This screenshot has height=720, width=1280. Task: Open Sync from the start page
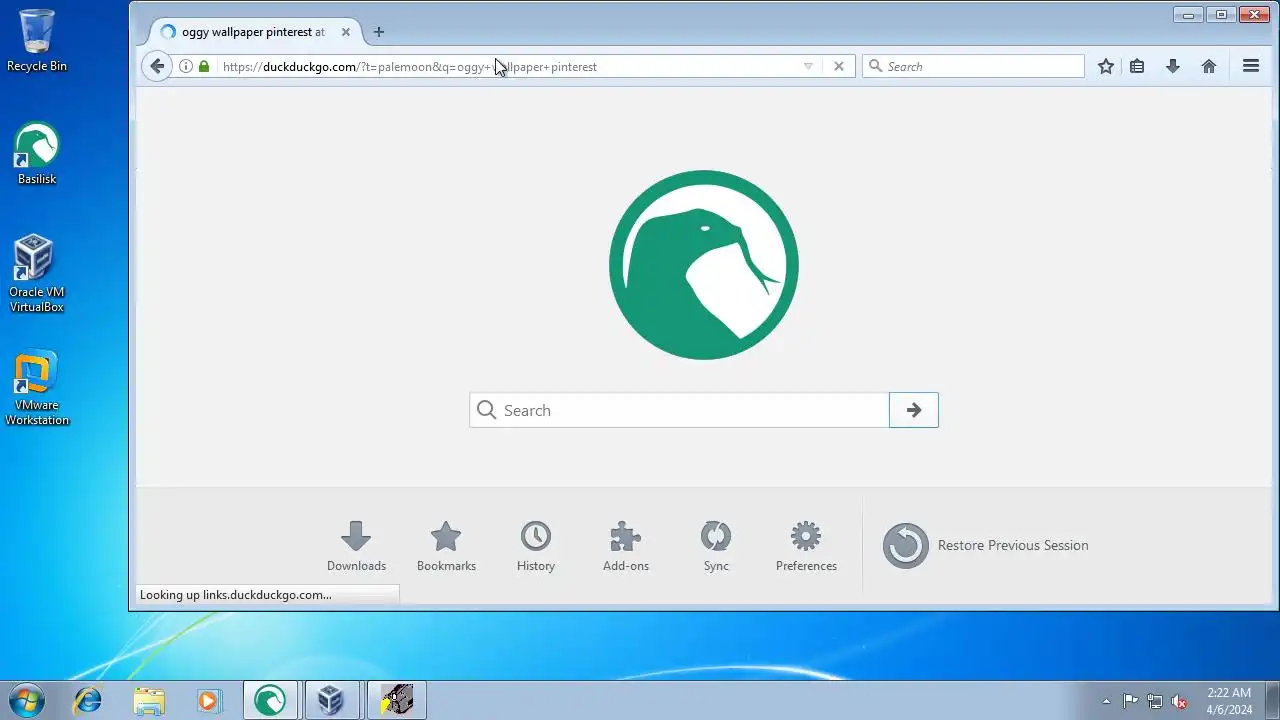click(x=716, y=546)
